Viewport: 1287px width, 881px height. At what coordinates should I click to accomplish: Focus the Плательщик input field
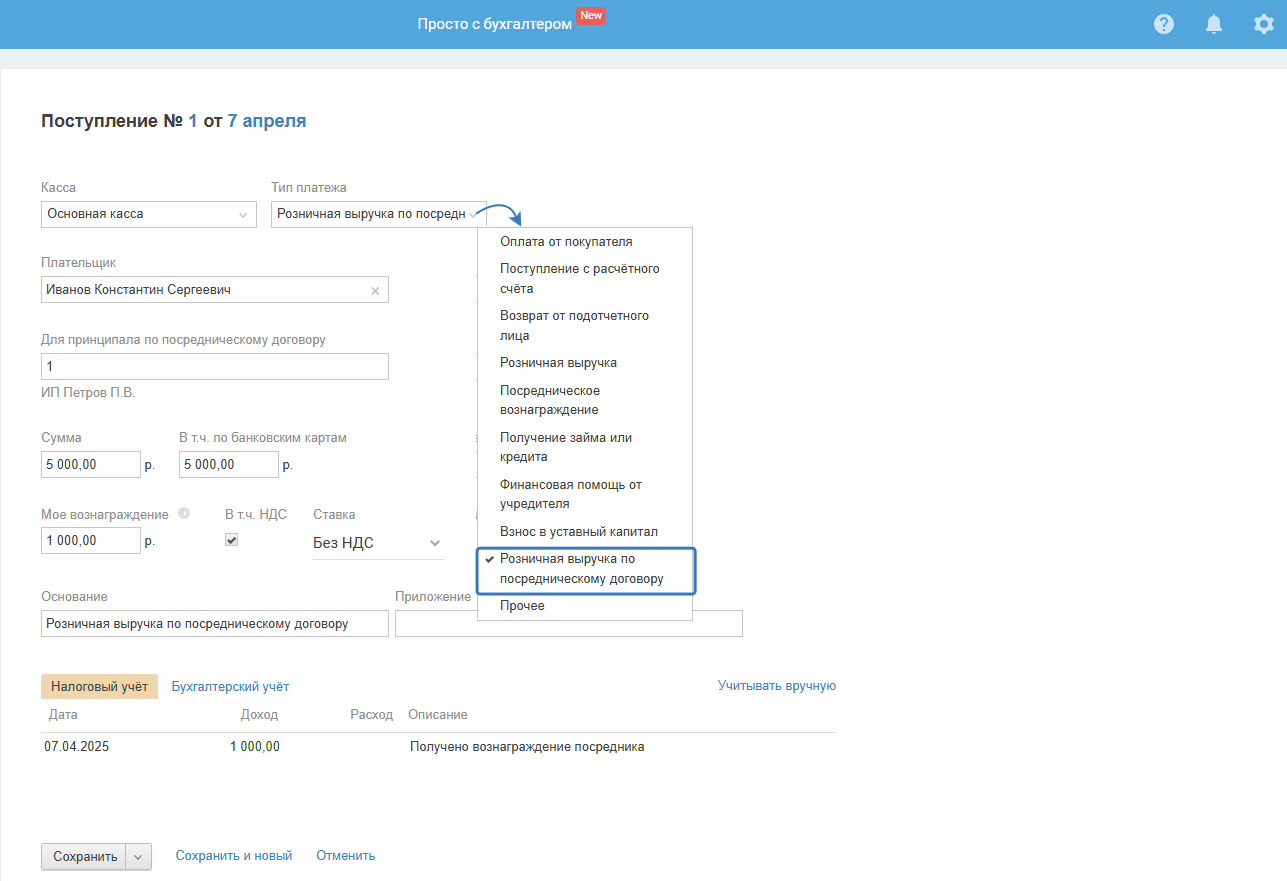pyautogui.click(x=215, y=290)
